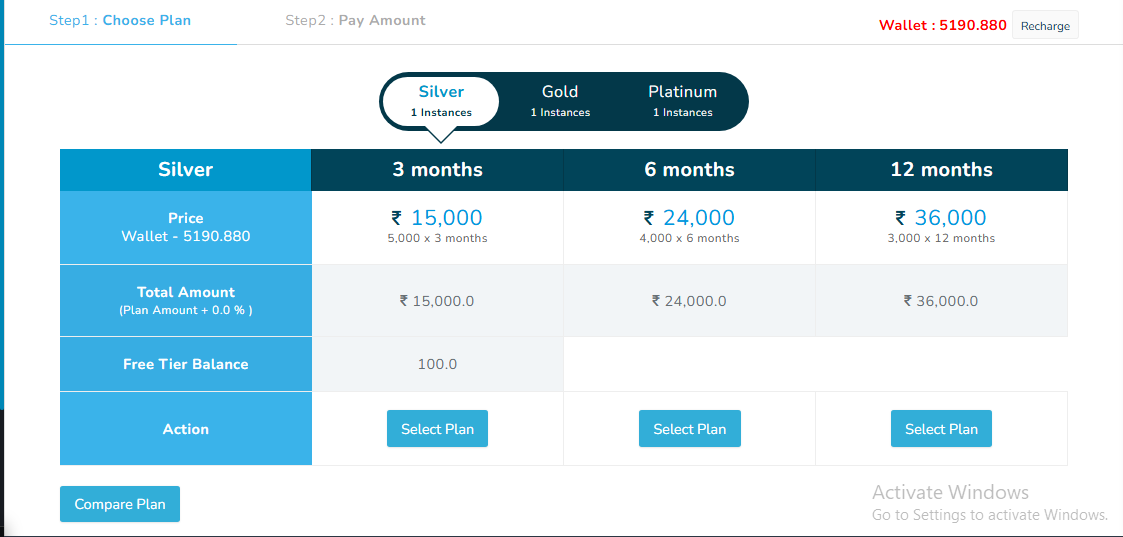The image size is (1123, 537).
Task: Select Plan for 3 months
Action: point(438,429)
